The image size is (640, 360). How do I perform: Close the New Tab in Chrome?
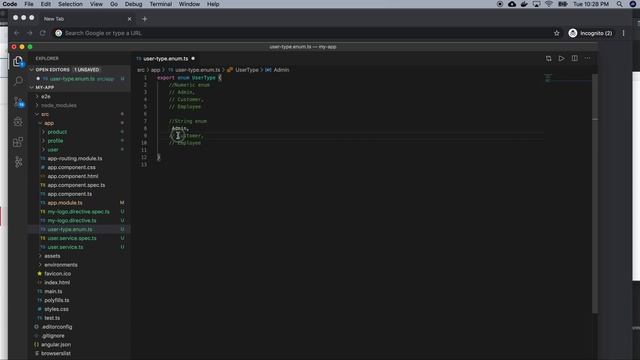(129, 19)
